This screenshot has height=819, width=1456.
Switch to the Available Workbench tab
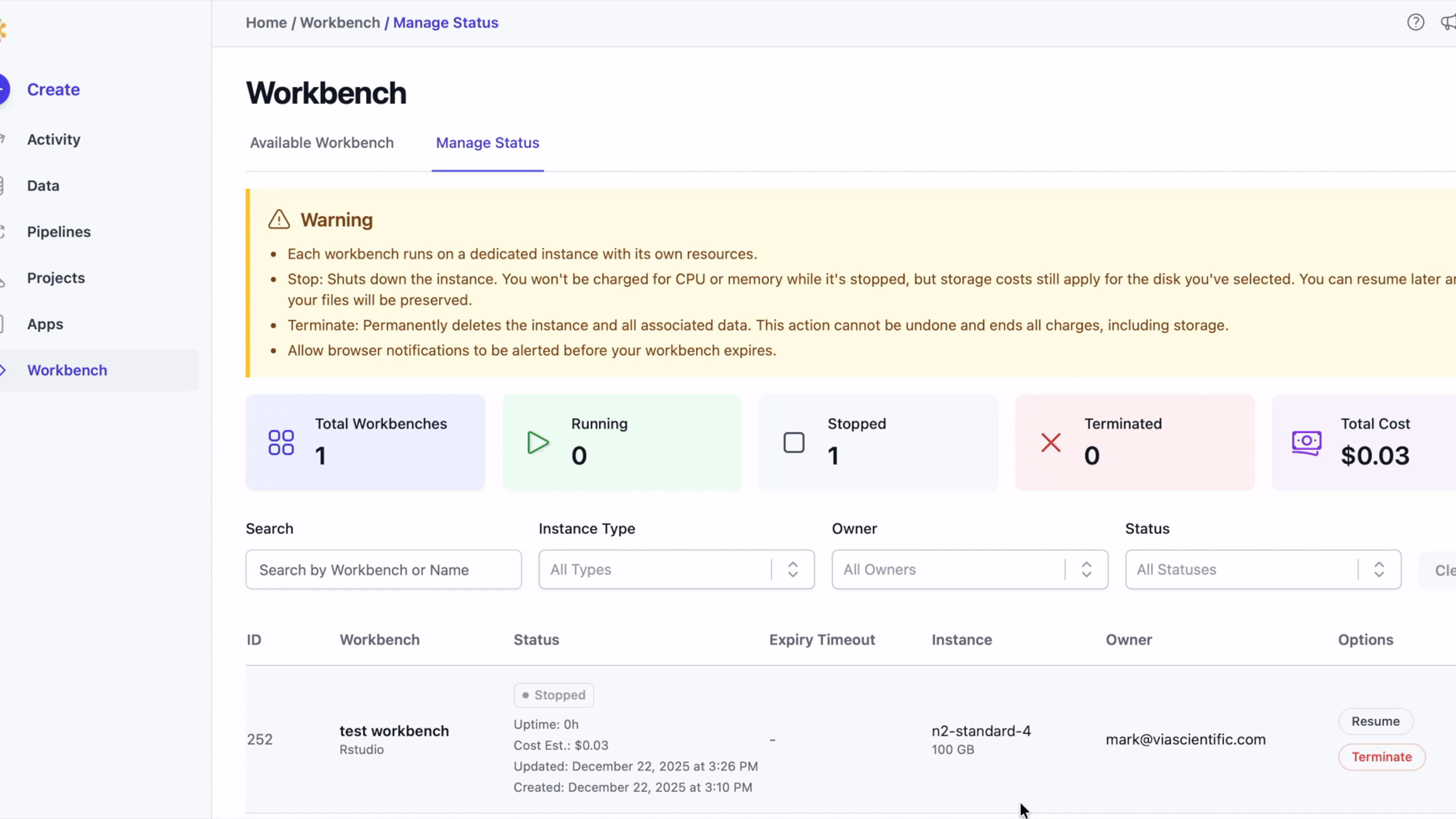tap(322, 142)
